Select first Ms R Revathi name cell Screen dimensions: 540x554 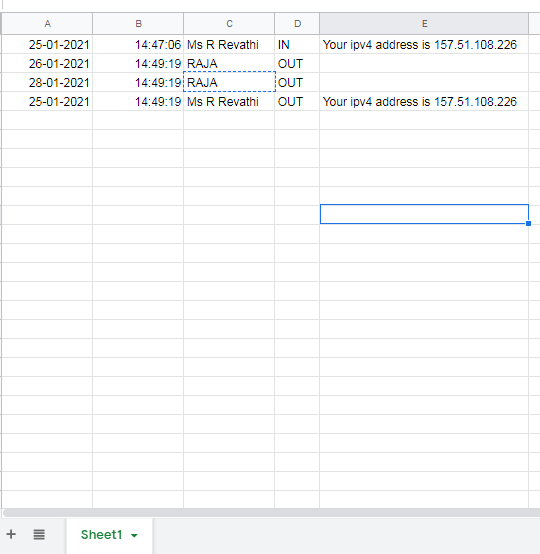(229, 45)
